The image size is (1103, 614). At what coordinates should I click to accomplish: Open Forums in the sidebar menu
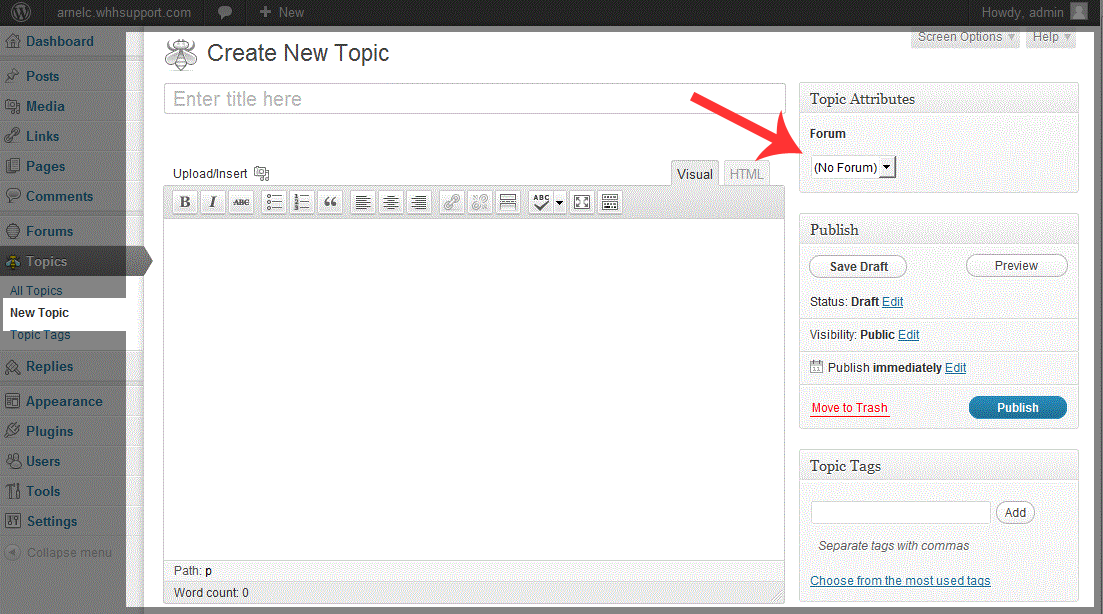click(49, 231)
